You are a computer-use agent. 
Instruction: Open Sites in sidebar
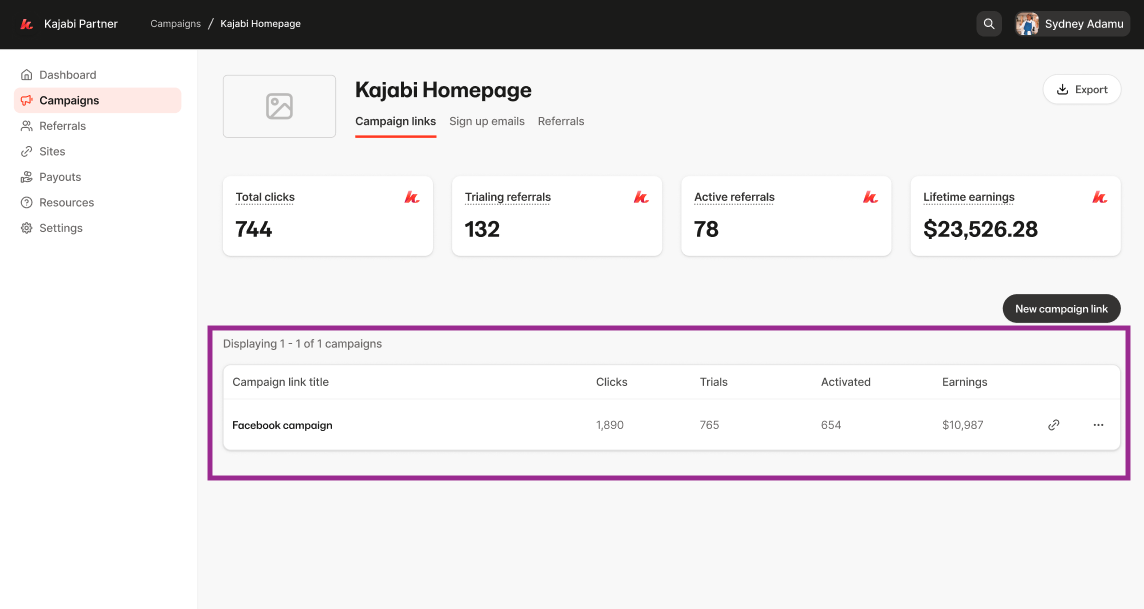point(98,151)
